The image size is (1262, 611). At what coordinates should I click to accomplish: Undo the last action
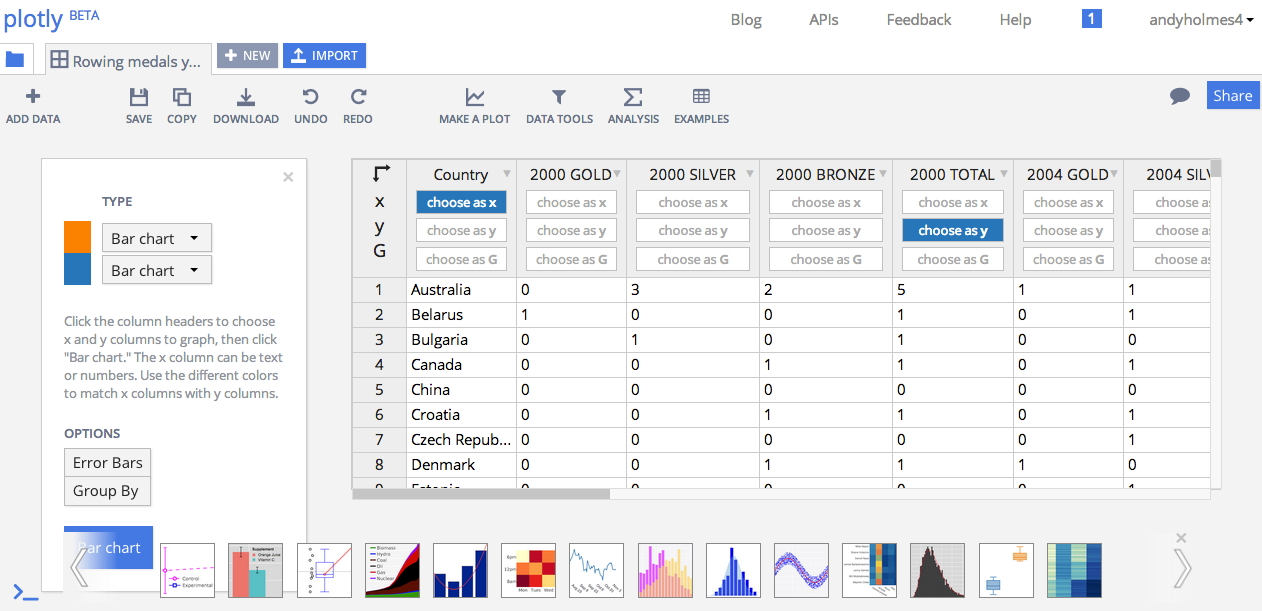click(x=310, y=105)
